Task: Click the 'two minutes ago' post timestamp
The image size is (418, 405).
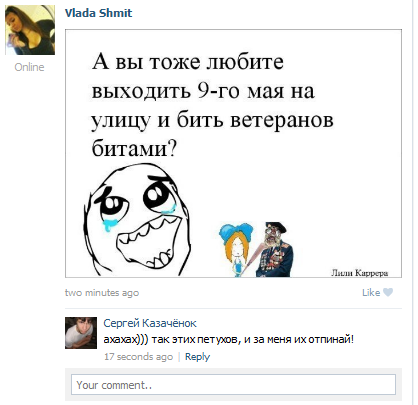Action: click(102, 293)
